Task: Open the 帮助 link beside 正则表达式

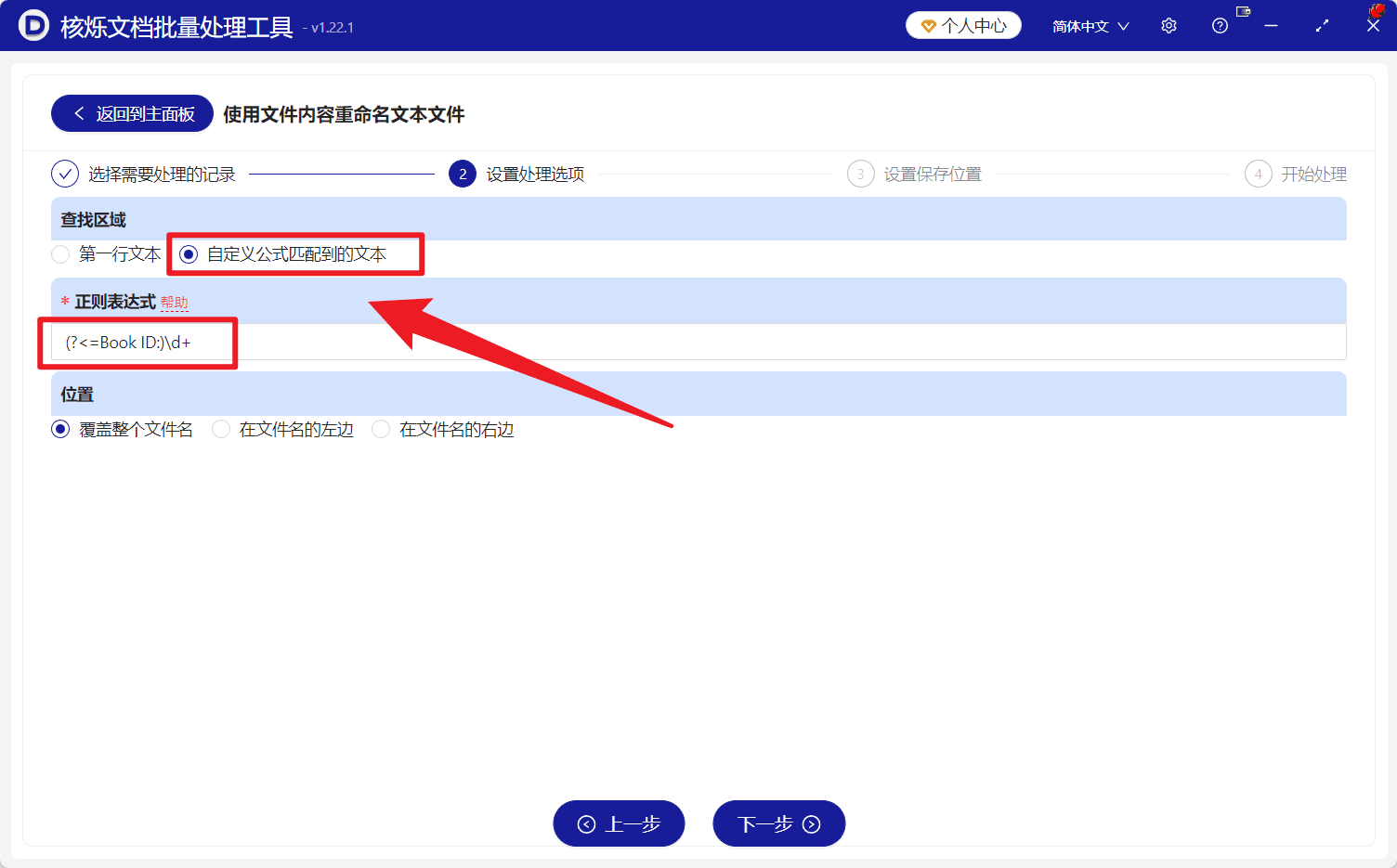Action: click(174, 303)
